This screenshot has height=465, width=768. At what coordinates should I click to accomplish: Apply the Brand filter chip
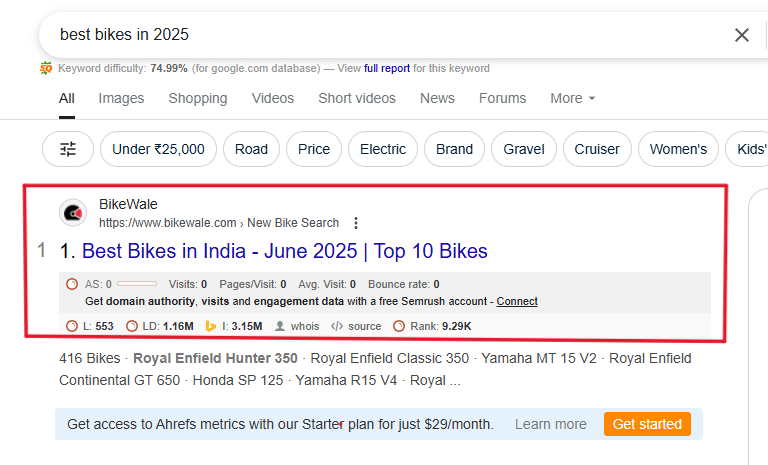[x=455, y=149]
